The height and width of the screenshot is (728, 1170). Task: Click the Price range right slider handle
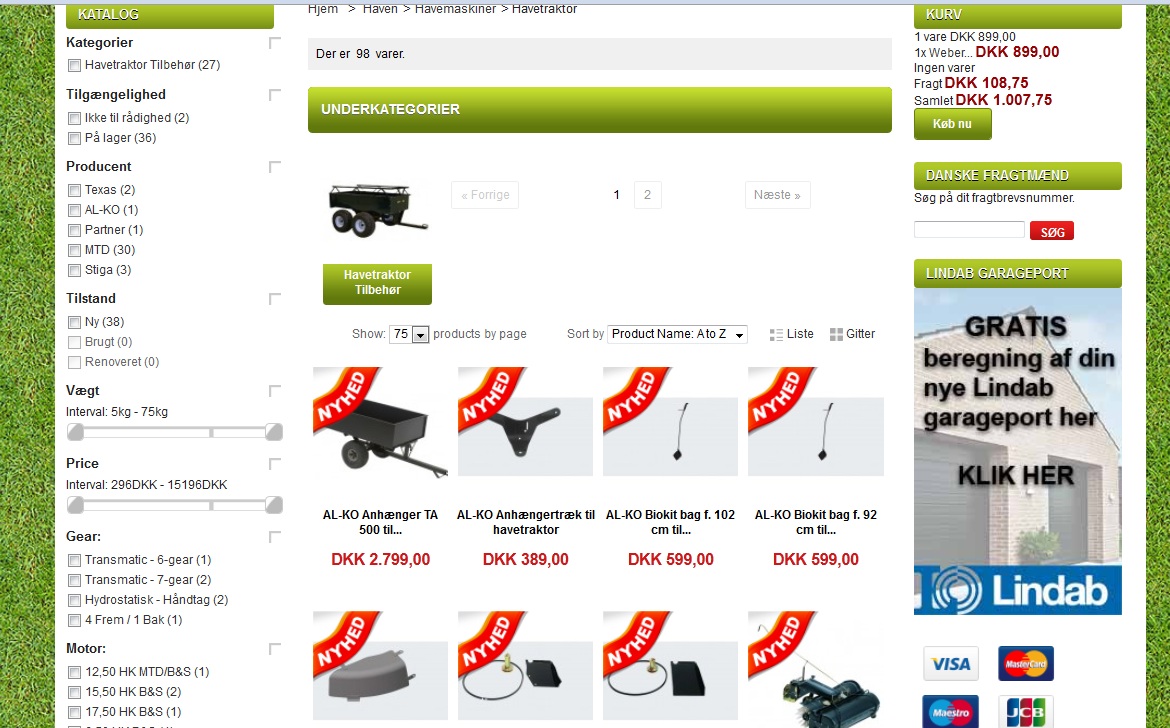tap(274, 506)
